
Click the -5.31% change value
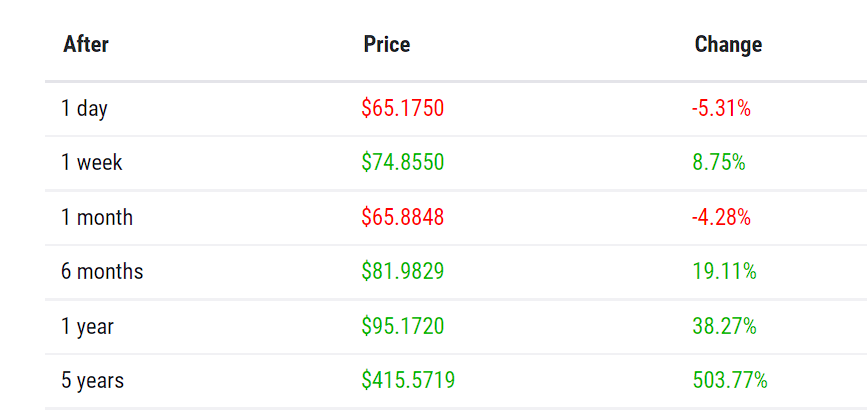coord(721,109)
